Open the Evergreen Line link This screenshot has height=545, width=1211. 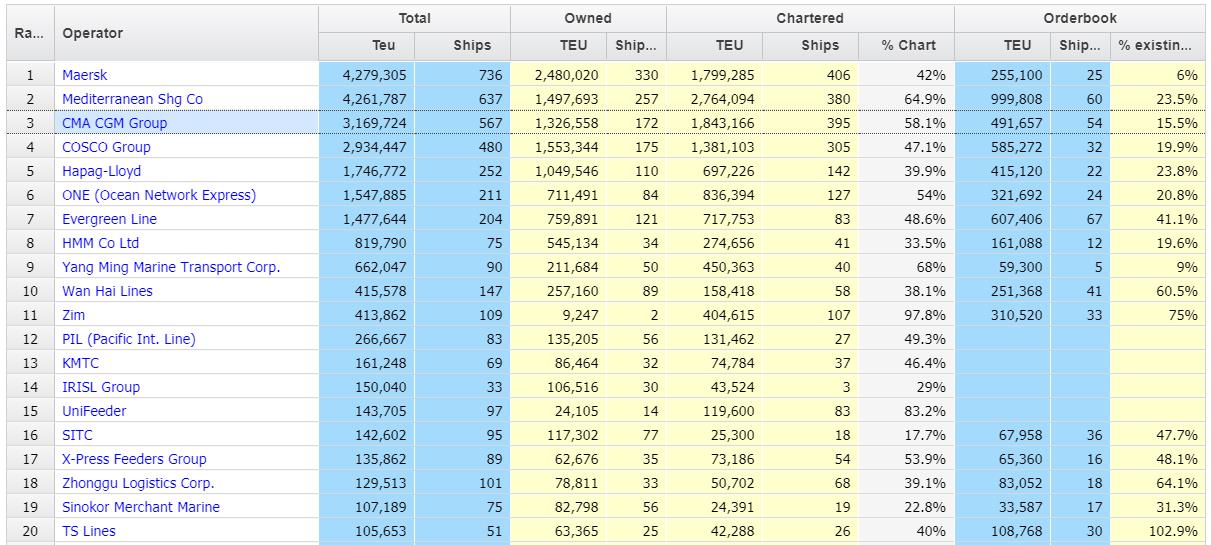[109, 219]
